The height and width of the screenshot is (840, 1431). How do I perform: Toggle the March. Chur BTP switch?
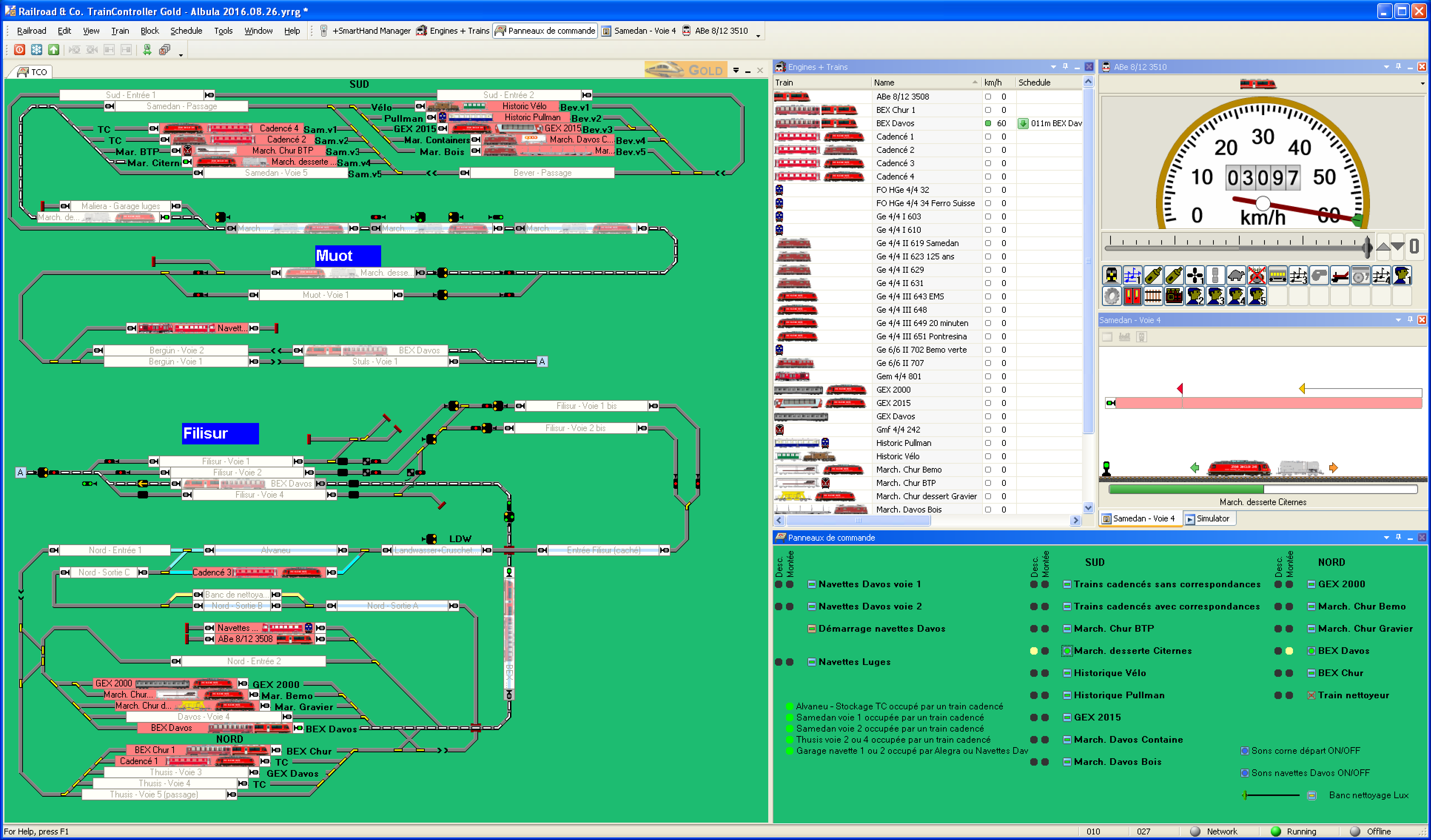tap(1067, 629)
